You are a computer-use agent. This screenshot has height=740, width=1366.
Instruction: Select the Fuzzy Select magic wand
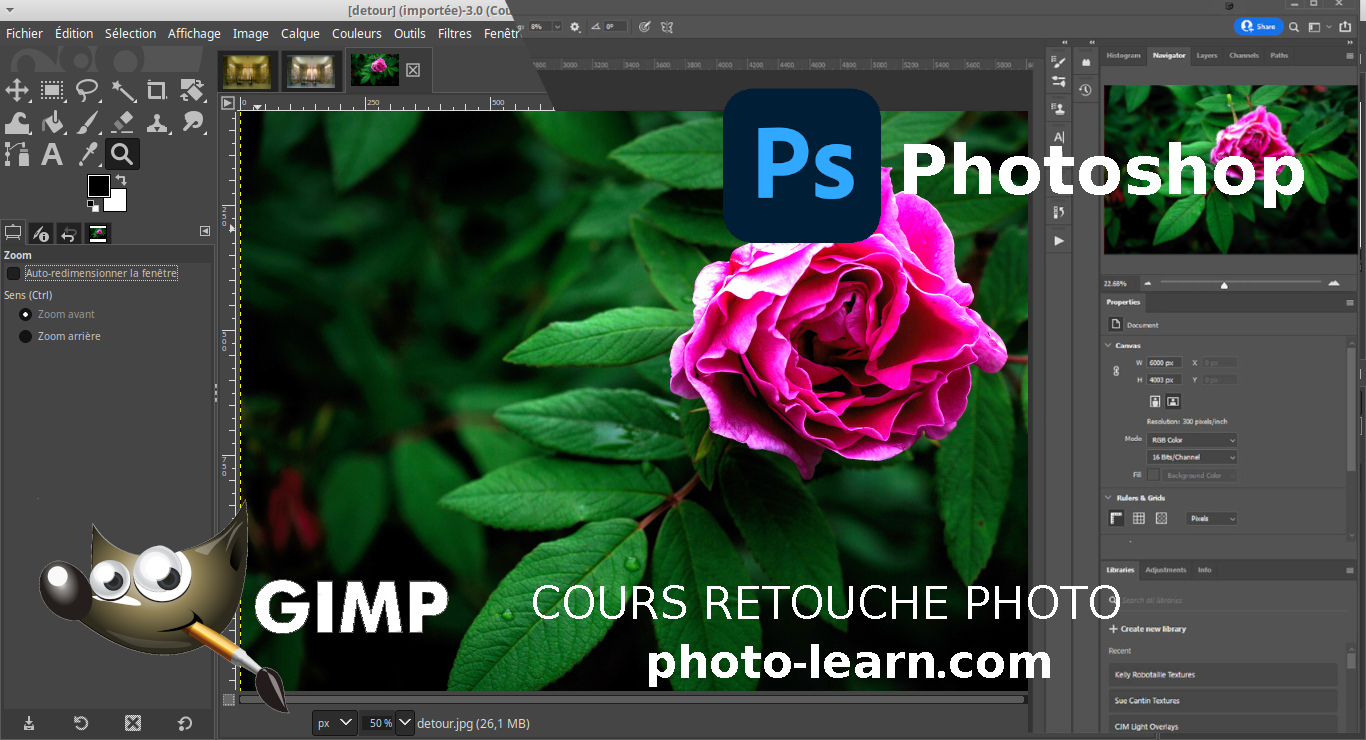point(122,91)
